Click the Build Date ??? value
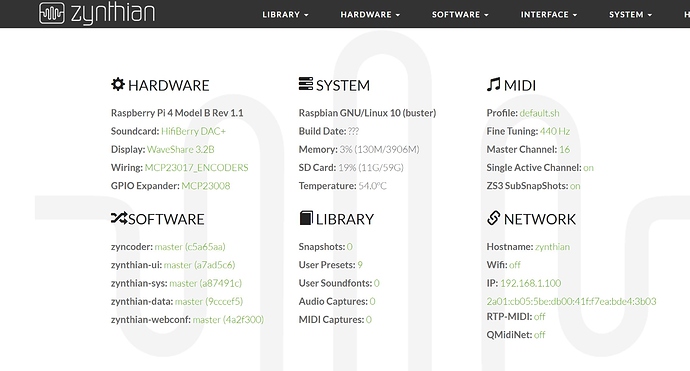Image resolution: width=690 pixels, height=371 pixels. pos(353,131)
